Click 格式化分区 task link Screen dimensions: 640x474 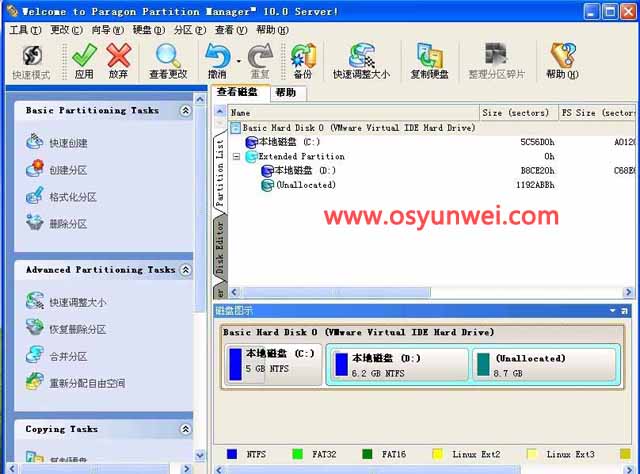(61, 196)
